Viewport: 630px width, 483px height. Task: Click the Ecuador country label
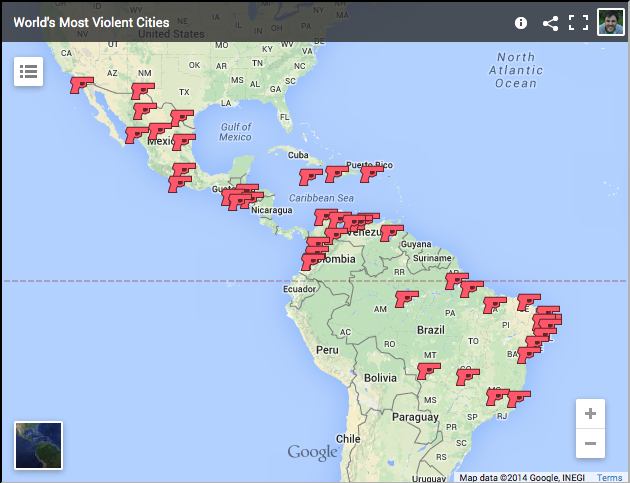(x=299, y=289)
